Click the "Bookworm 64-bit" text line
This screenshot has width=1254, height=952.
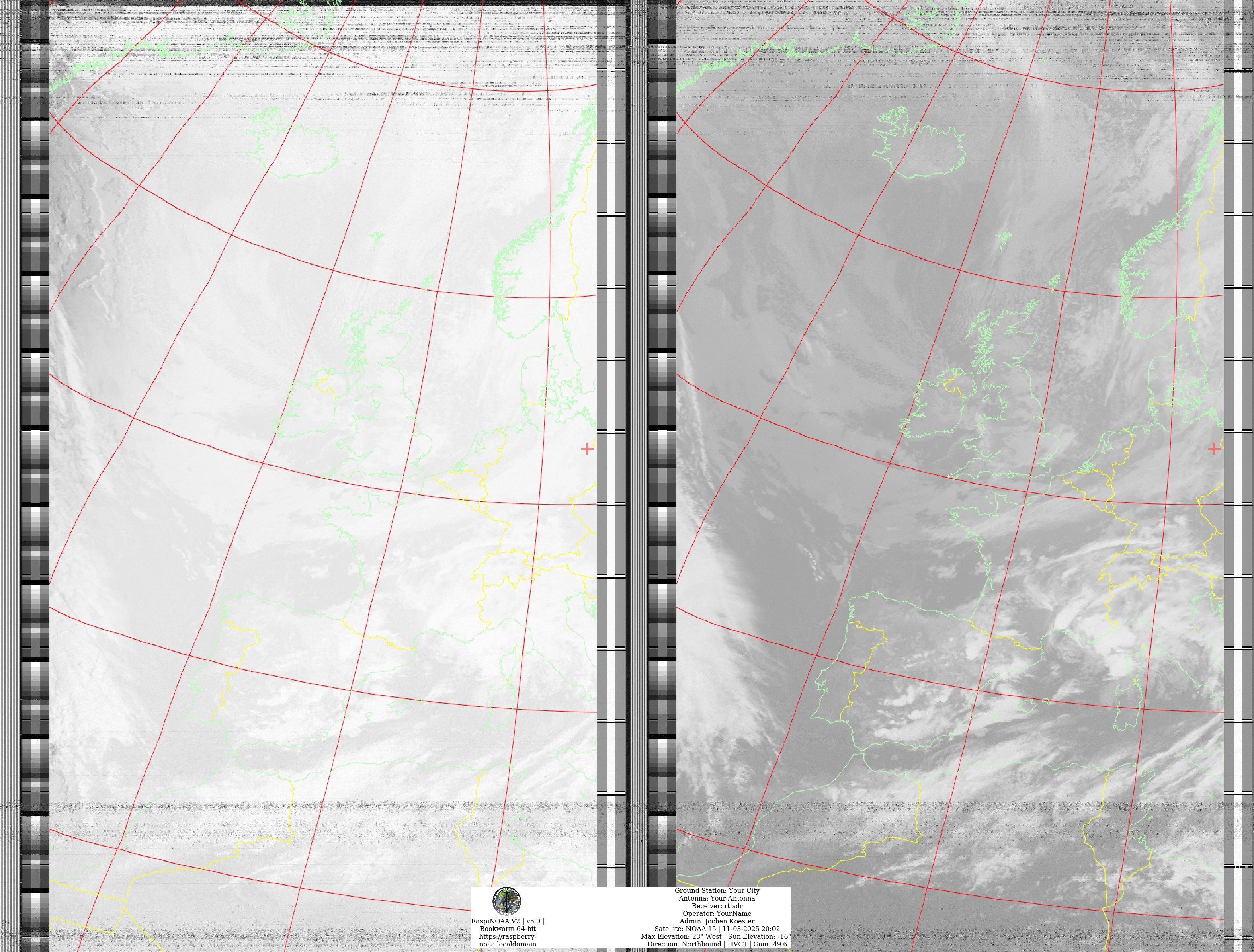pos(507,929)
